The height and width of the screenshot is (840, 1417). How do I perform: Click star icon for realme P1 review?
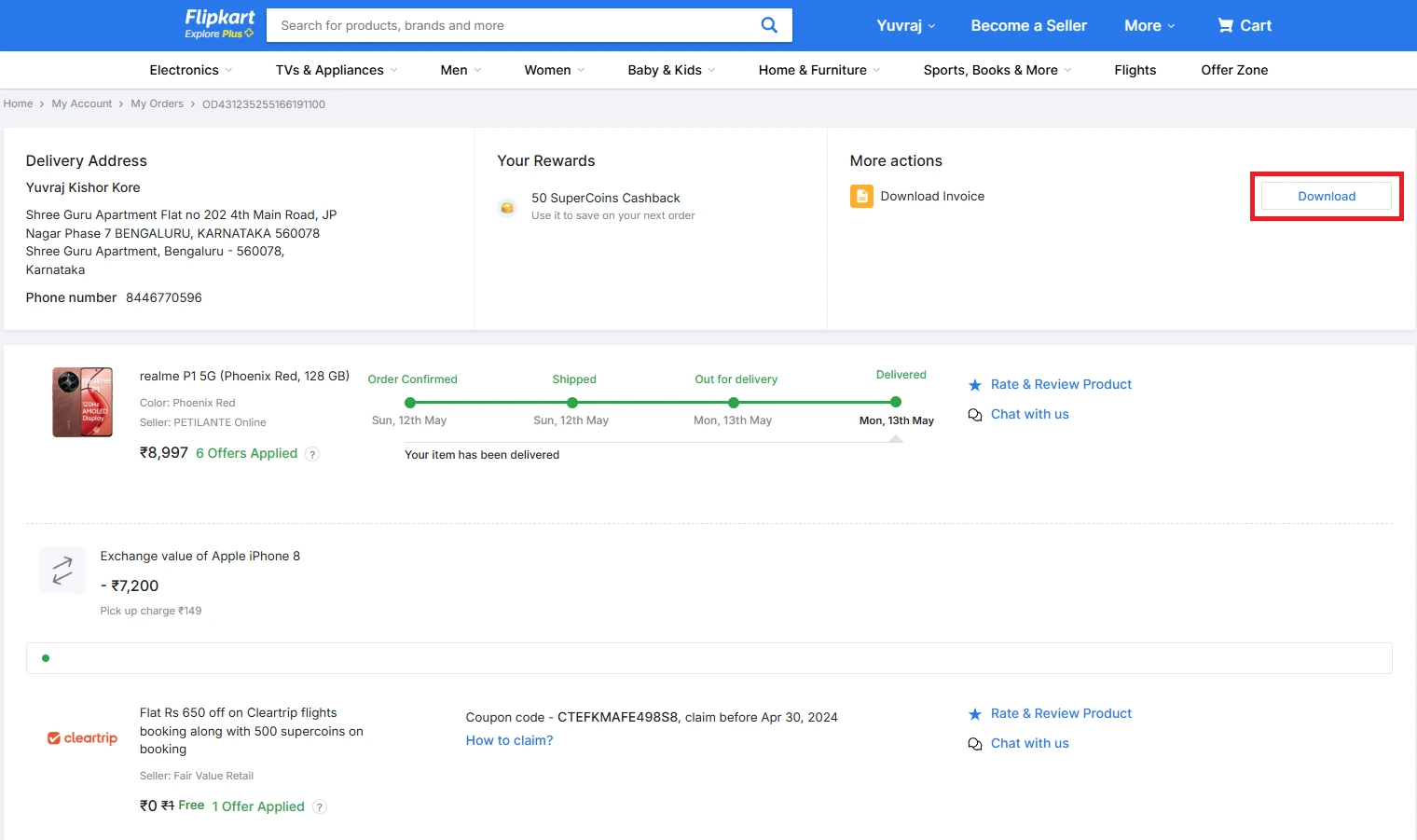click(x=975, y=385)
